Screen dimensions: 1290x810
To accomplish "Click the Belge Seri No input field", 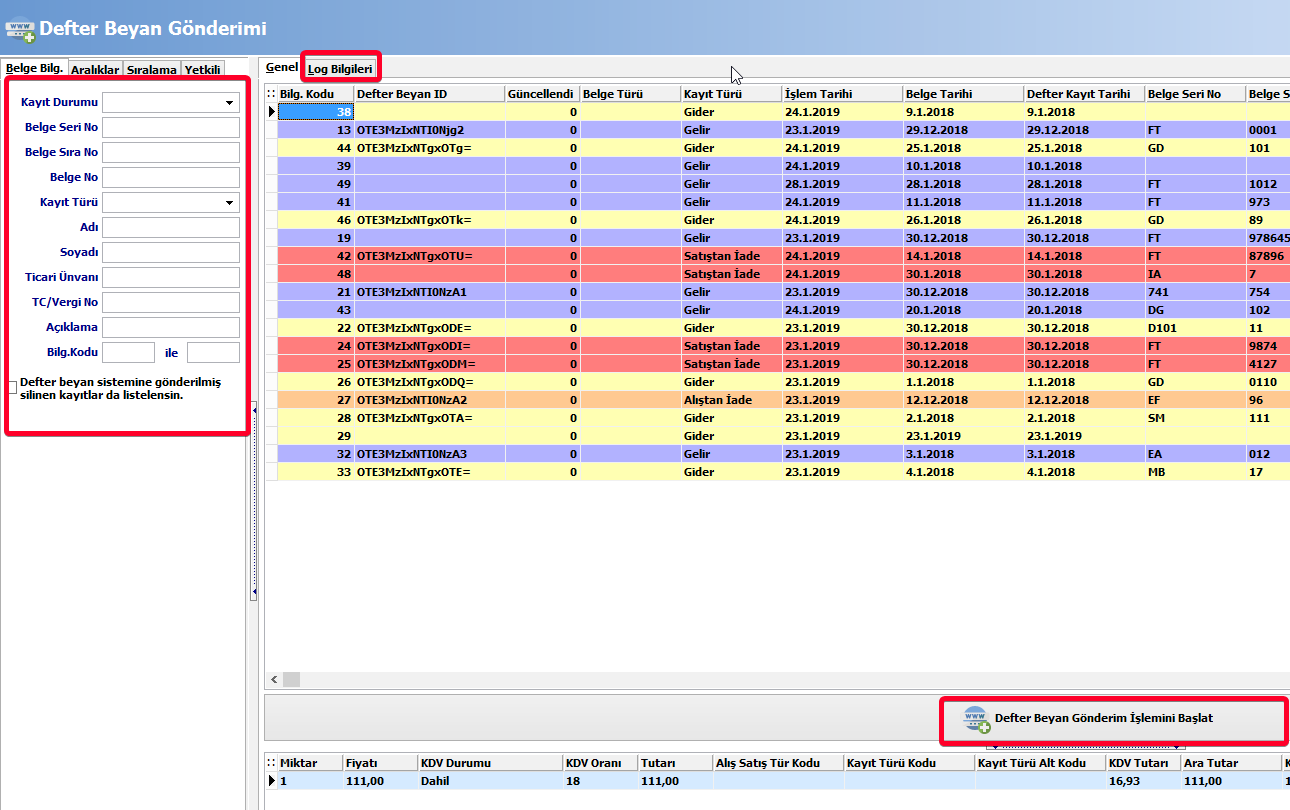I will pos(171,128).
